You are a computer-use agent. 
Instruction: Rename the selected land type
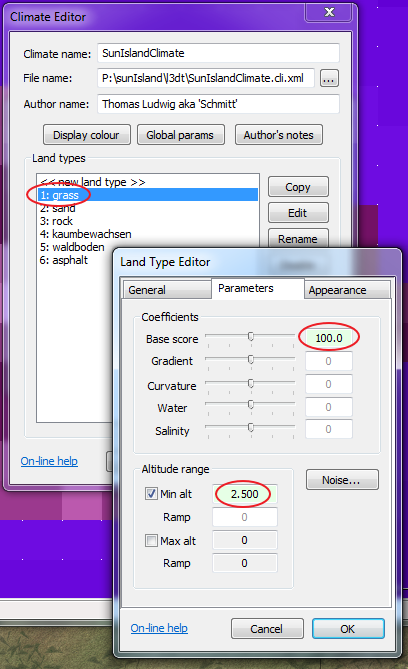pos(298,239)
